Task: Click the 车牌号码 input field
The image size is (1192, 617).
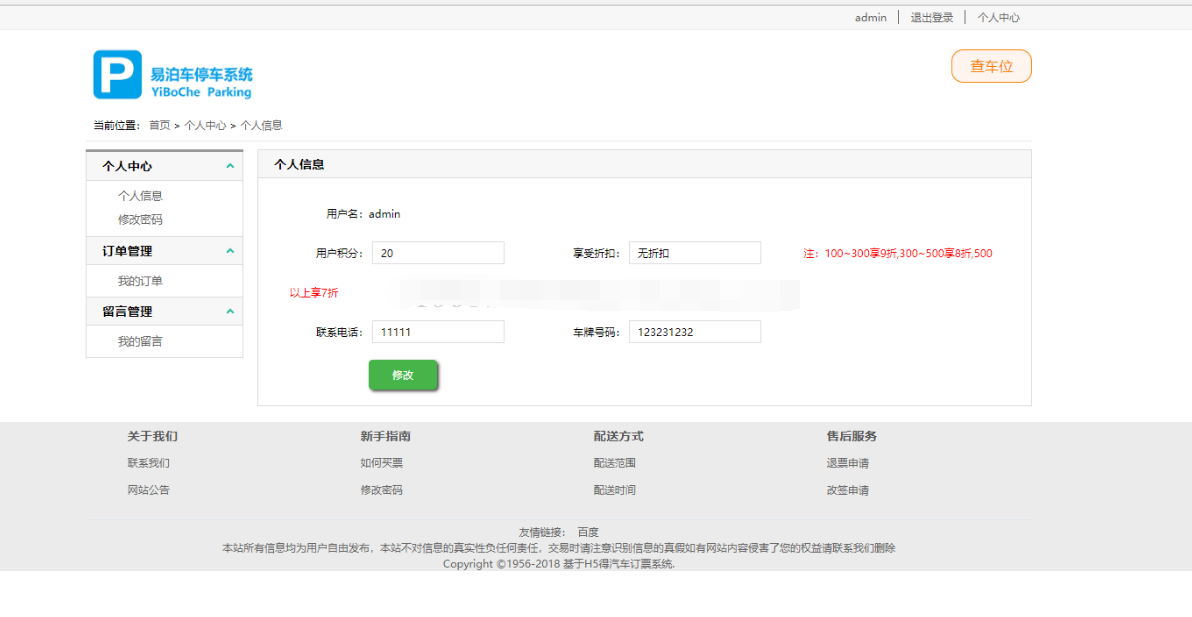Action: pos(695,332)
